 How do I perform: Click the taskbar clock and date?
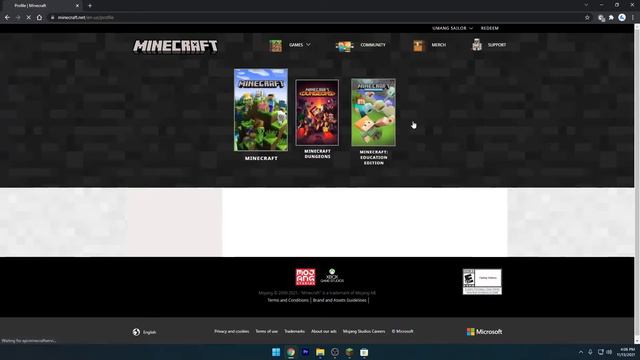[x=627, y=352]
